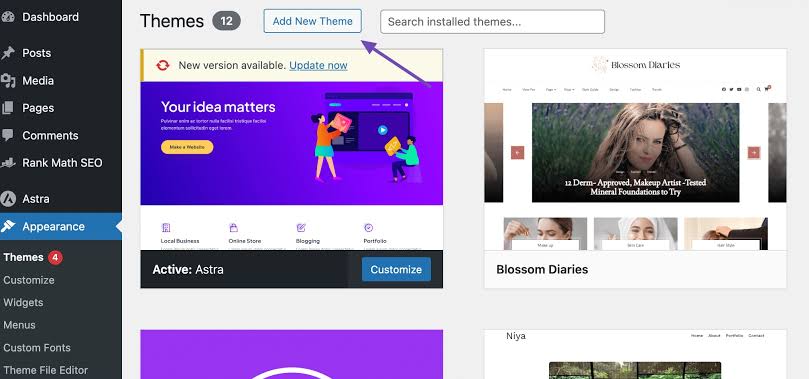Click the Rank Math SEO chart icon
This screenshot has width=809, height=379.
[x=8, y=163]
